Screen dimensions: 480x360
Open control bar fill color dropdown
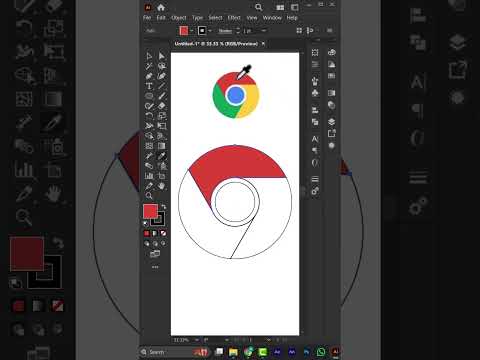(192, 31)
